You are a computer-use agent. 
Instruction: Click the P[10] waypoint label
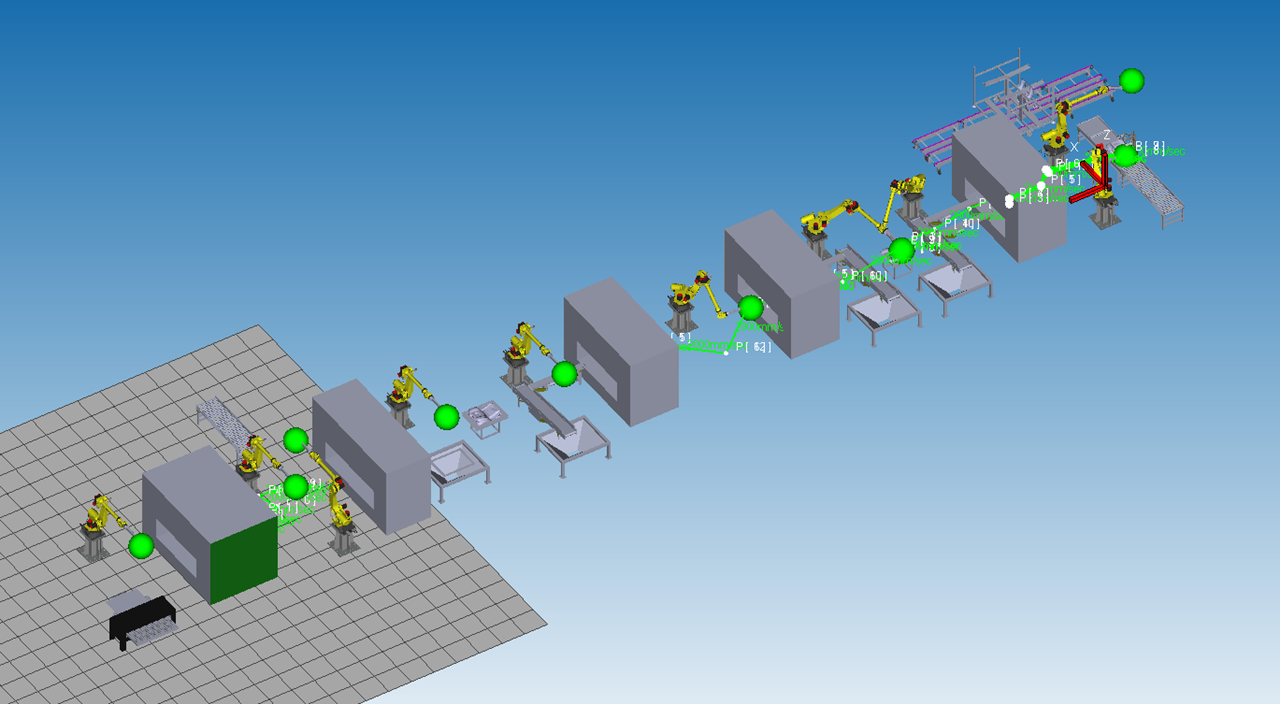pyautogui.click(x=962, y=223)
